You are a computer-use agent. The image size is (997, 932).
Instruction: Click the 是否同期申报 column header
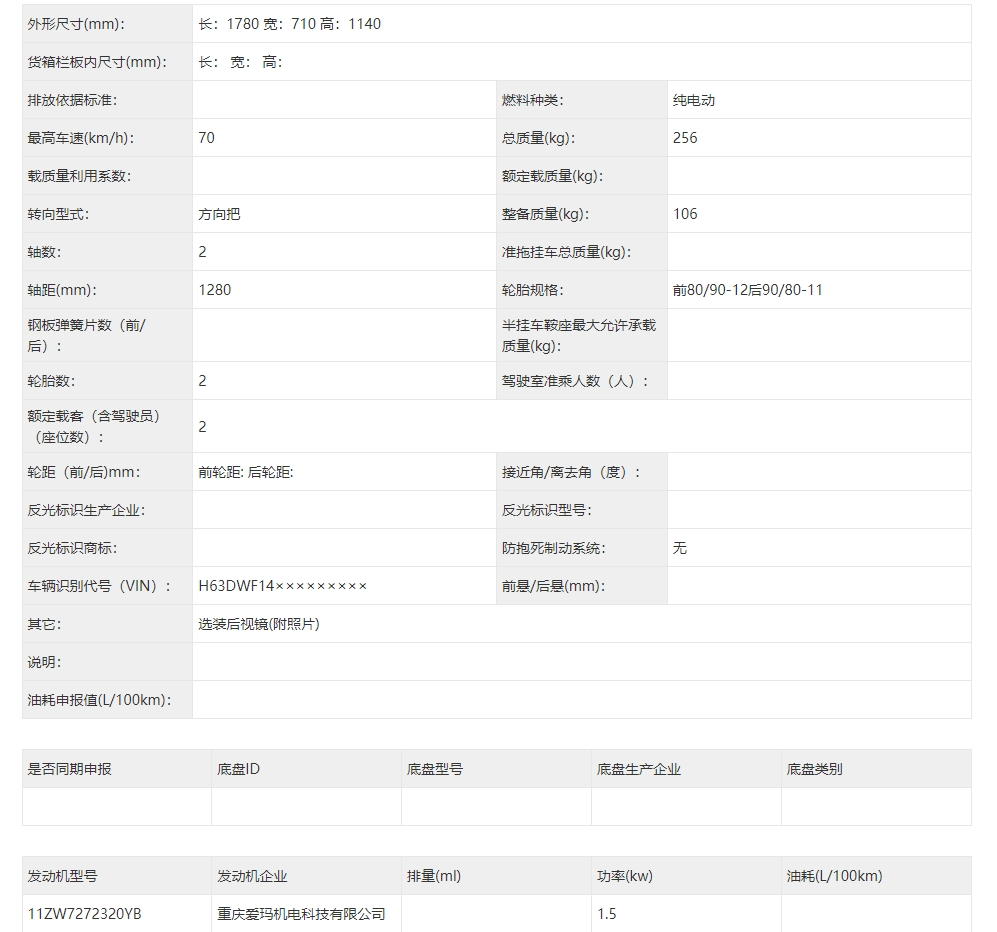[x=70, y=769]
